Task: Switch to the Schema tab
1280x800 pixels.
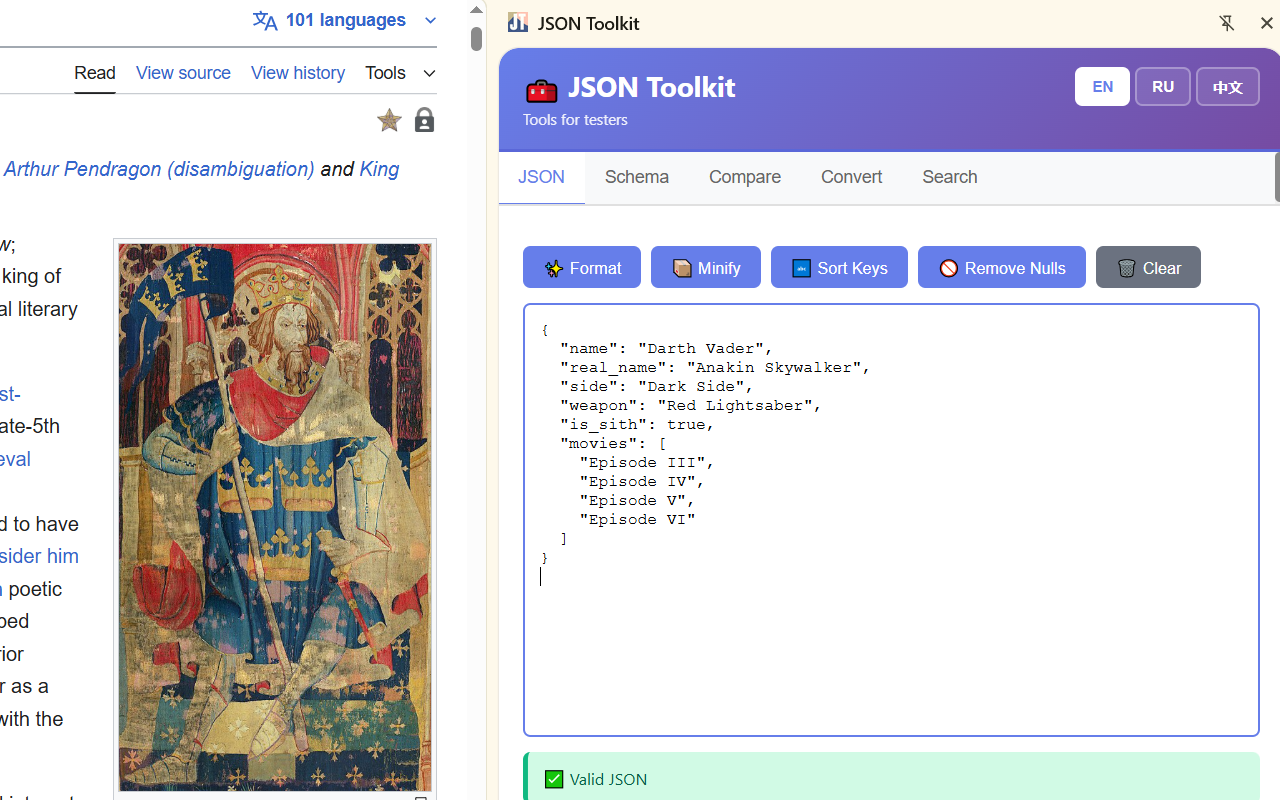Action: [x=637, y=177]
